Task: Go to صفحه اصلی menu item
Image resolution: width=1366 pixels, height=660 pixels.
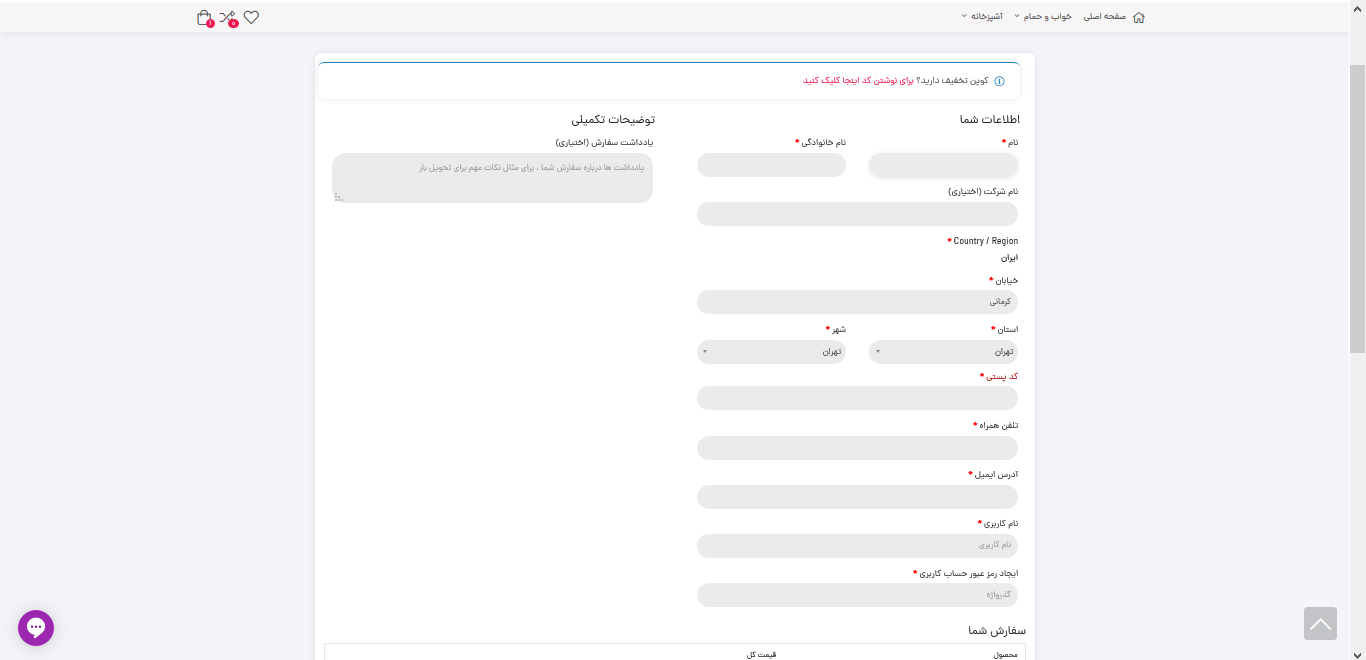Action: (x=1105, y=17)
